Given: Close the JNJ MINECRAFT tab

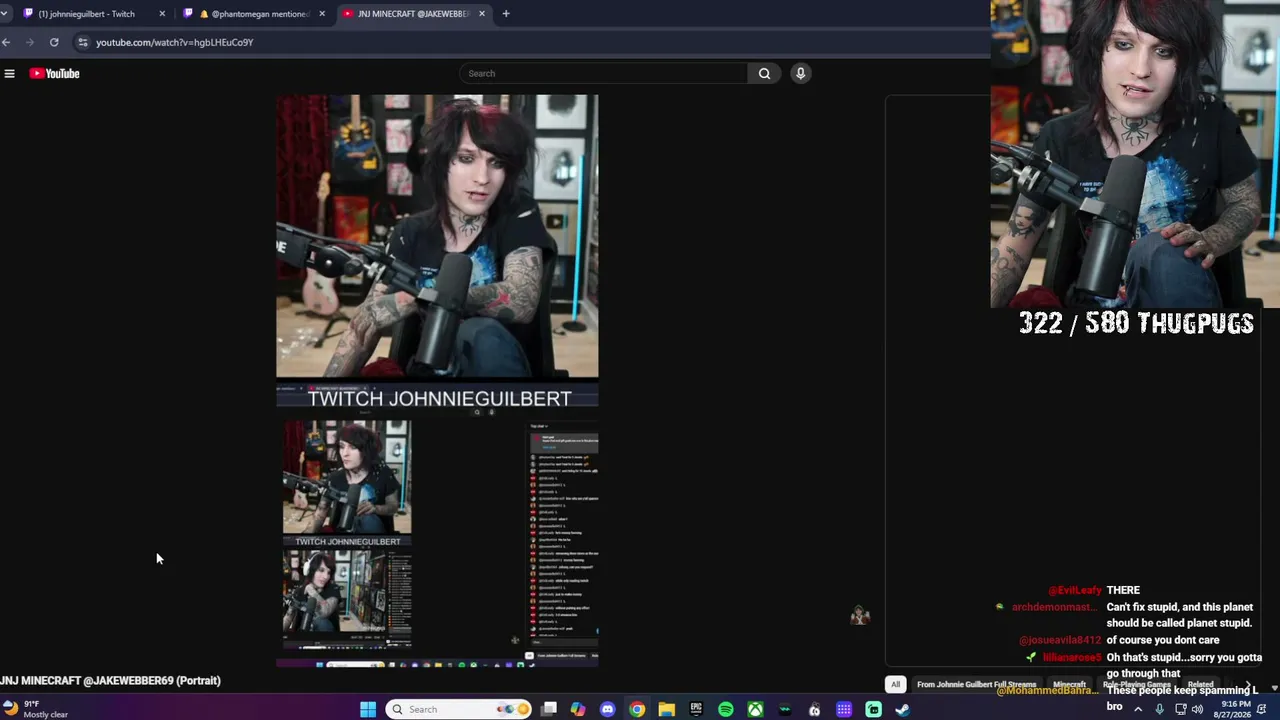Looking at the screenshot, I should (x=482, y=14).
